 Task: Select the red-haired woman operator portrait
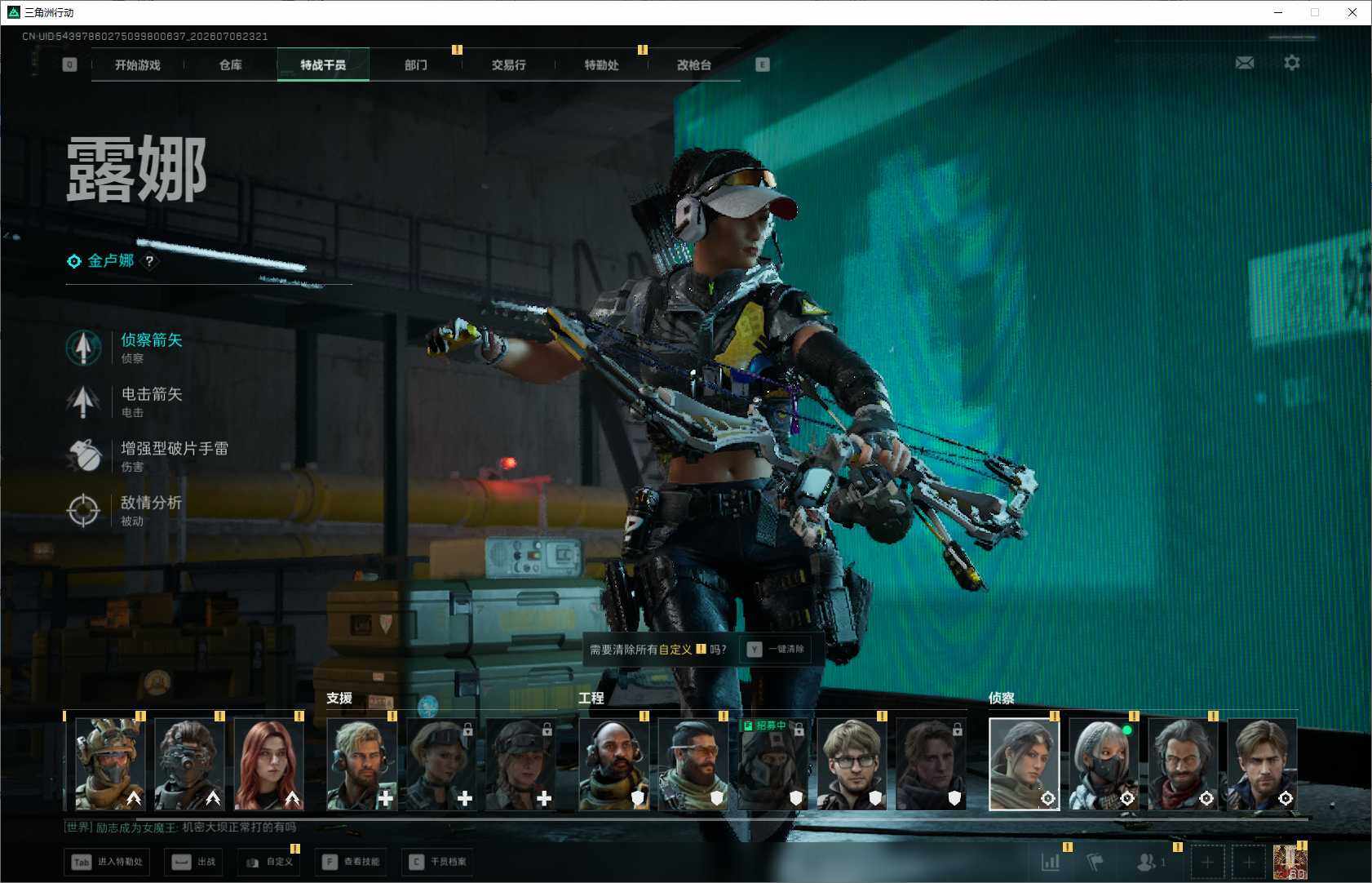point(268,764)
